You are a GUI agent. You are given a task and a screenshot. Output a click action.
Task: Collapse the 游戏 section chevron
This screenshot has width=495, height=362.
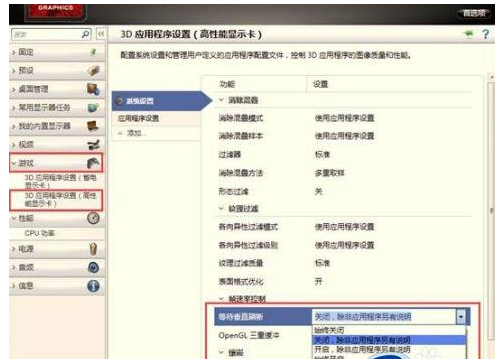coord(14,163)
